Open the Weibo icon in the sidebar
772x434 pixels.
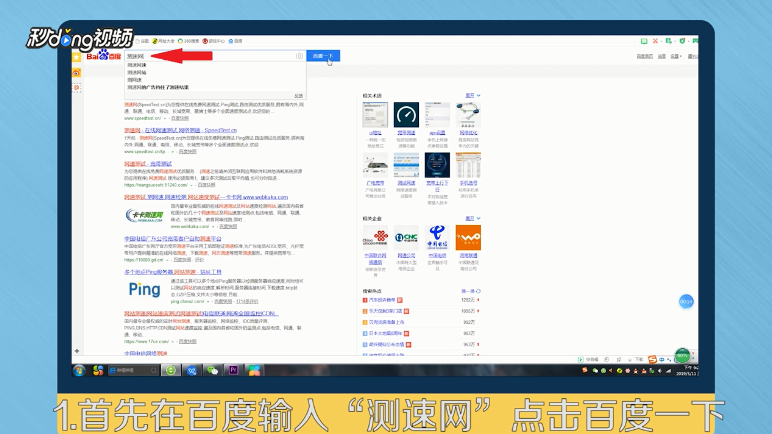pyautogui.click(x=77, y=73)
